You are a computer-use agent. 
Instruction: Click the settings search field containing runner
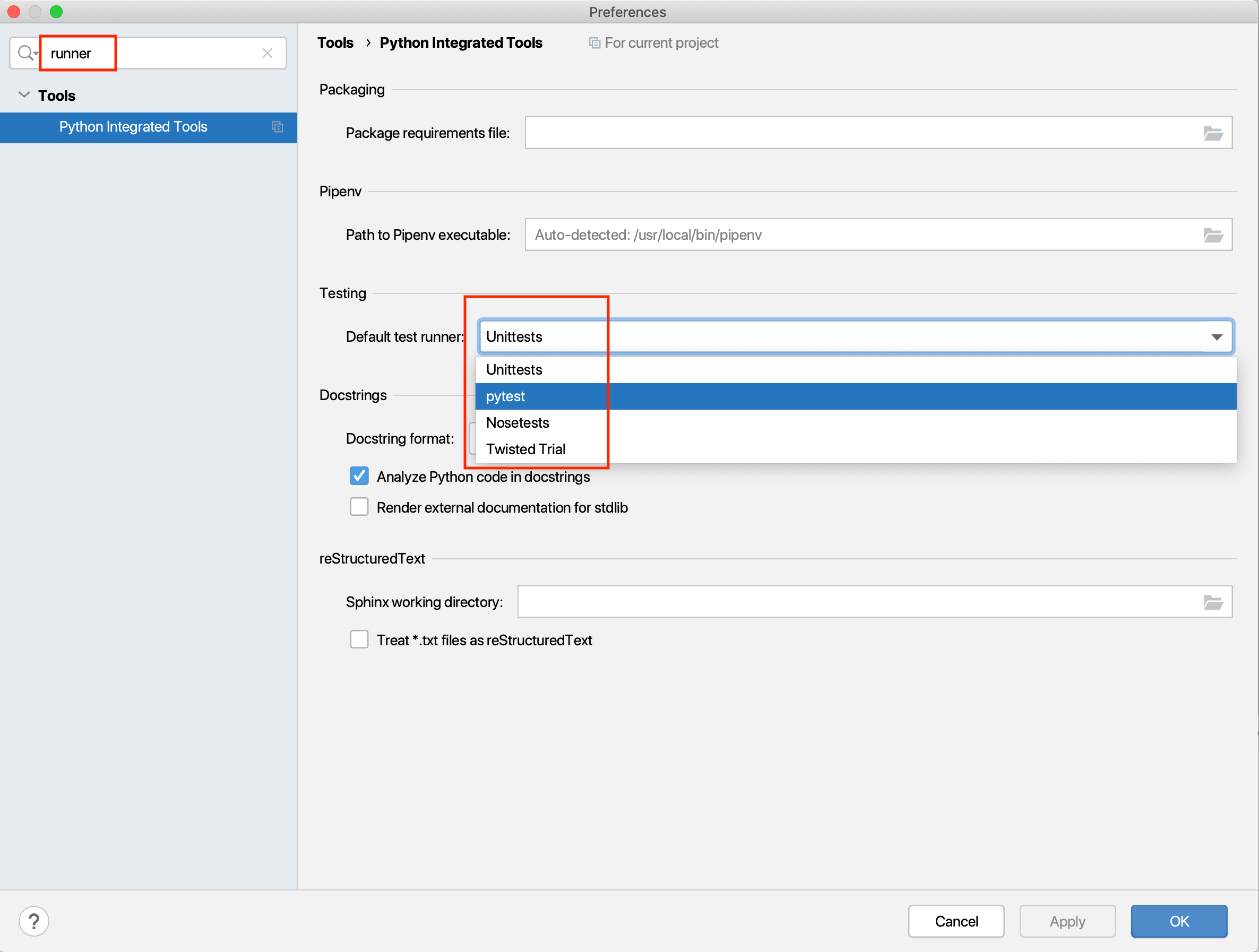148,53
